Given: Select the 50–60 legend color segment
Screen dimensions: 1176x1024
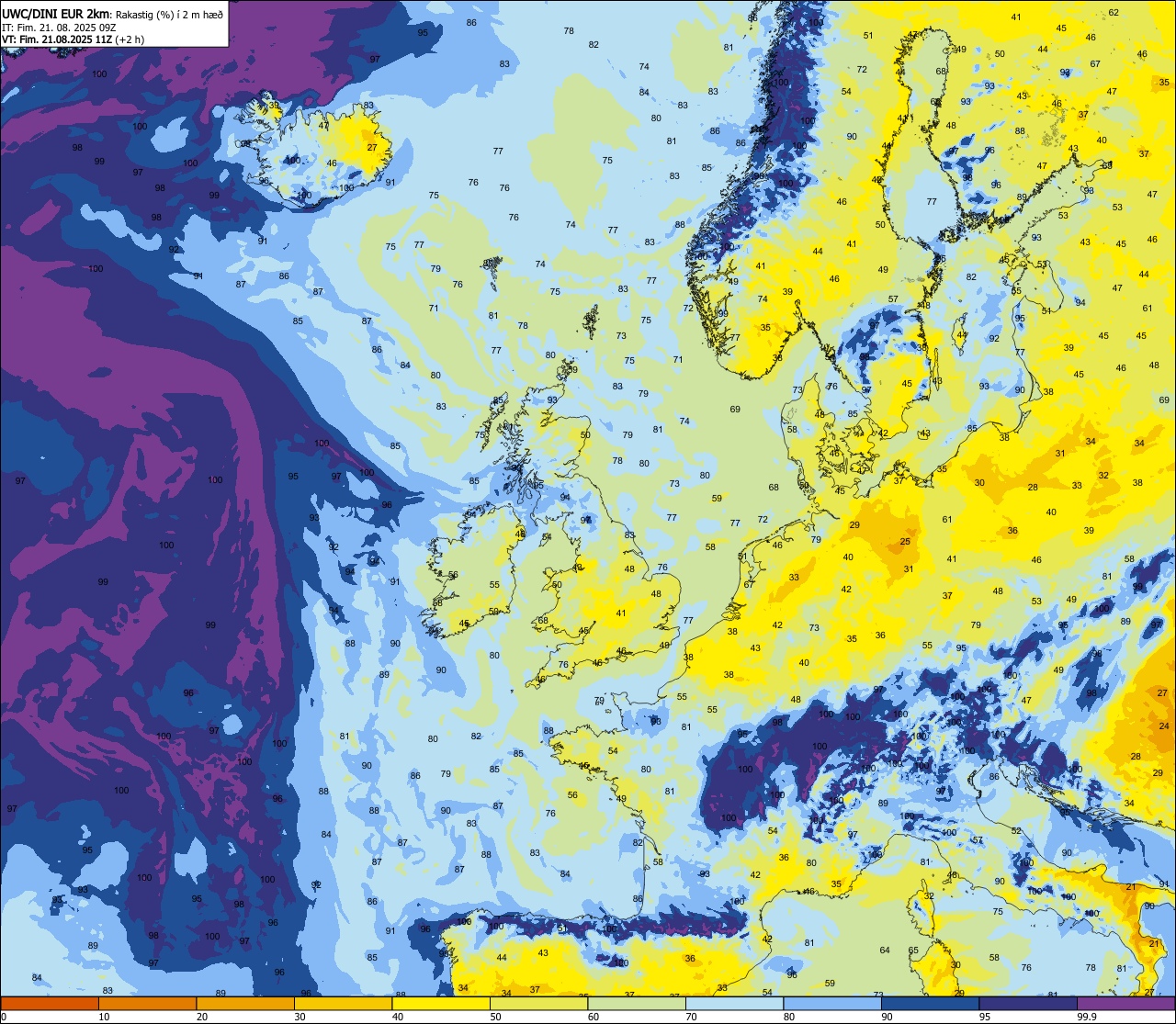Looking at the screenshot, I should pos(538,1003).
